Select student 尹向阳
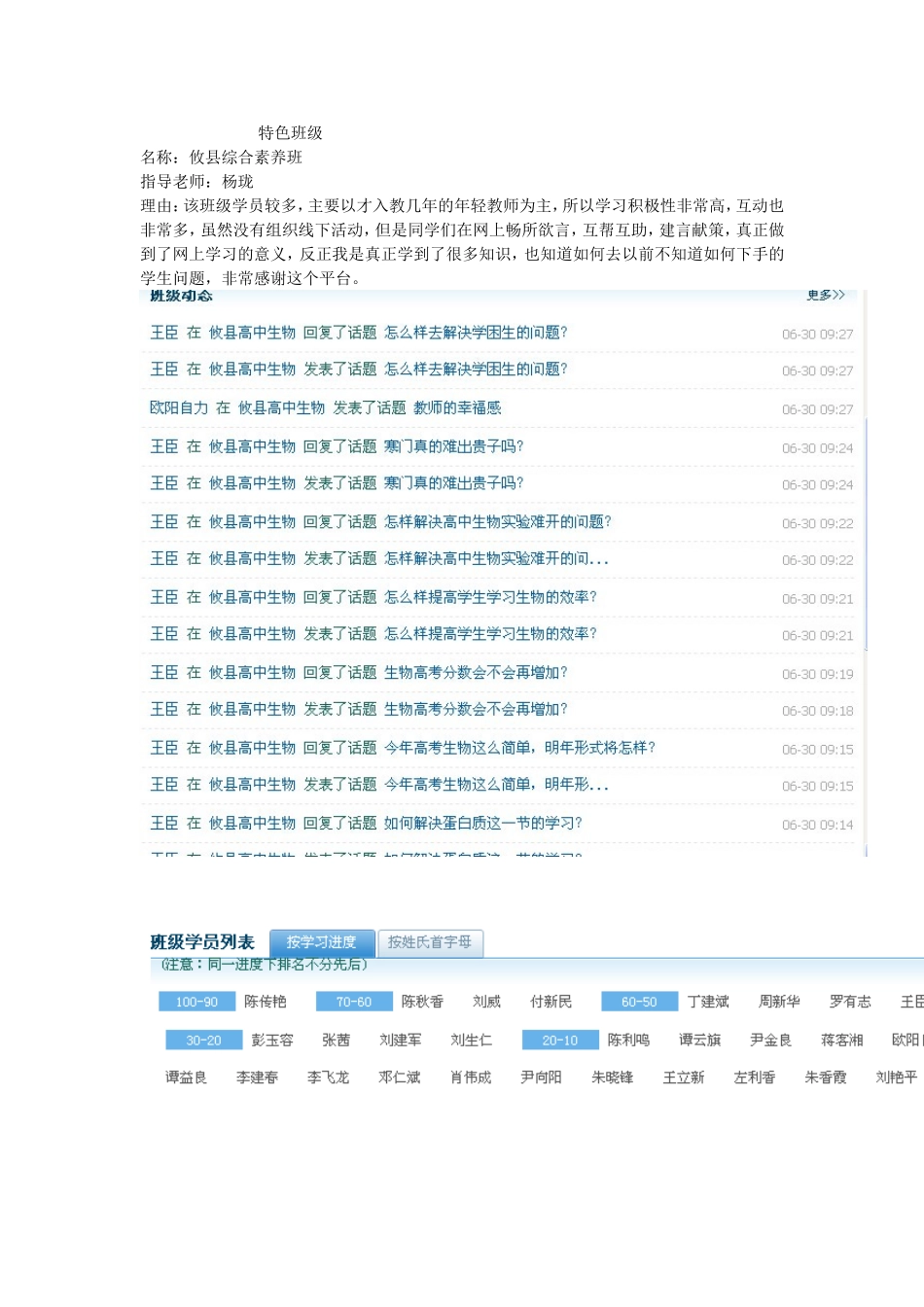This screenshot has width=924, height=1307. click(x=542, y=1077)
